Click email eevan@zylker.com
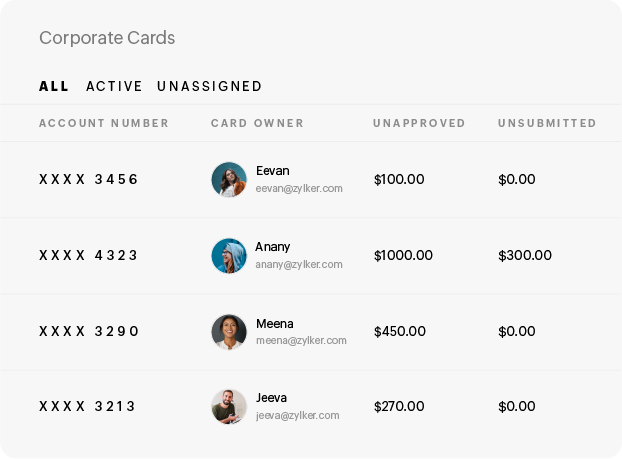 (x=299, y=188)
